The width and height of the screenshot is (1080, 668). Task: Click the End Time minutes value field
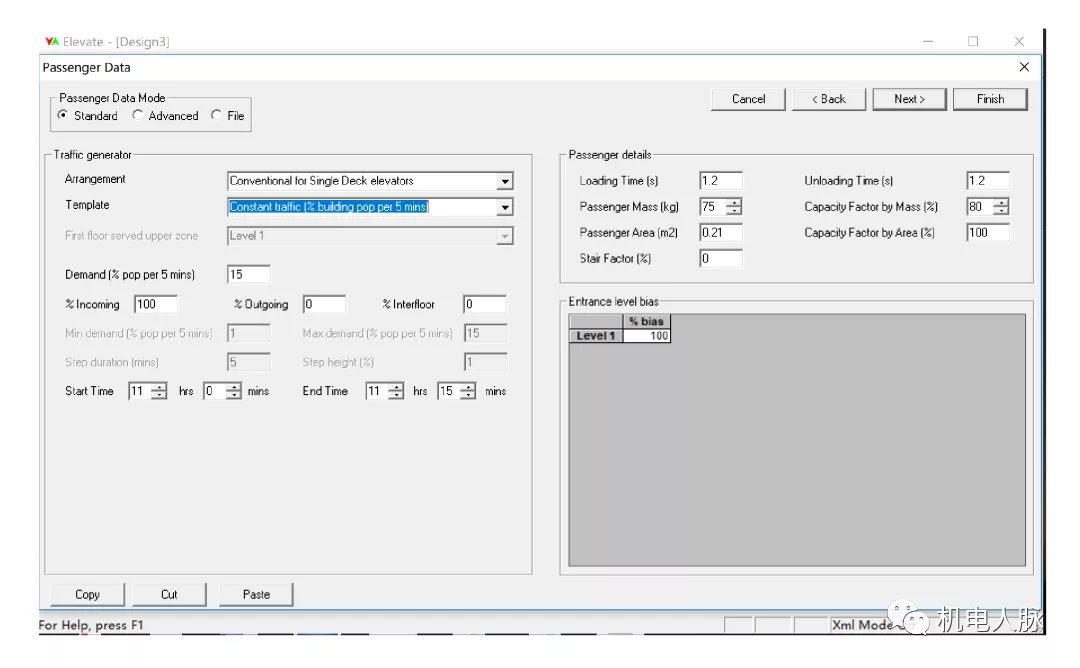coord(449,391)
